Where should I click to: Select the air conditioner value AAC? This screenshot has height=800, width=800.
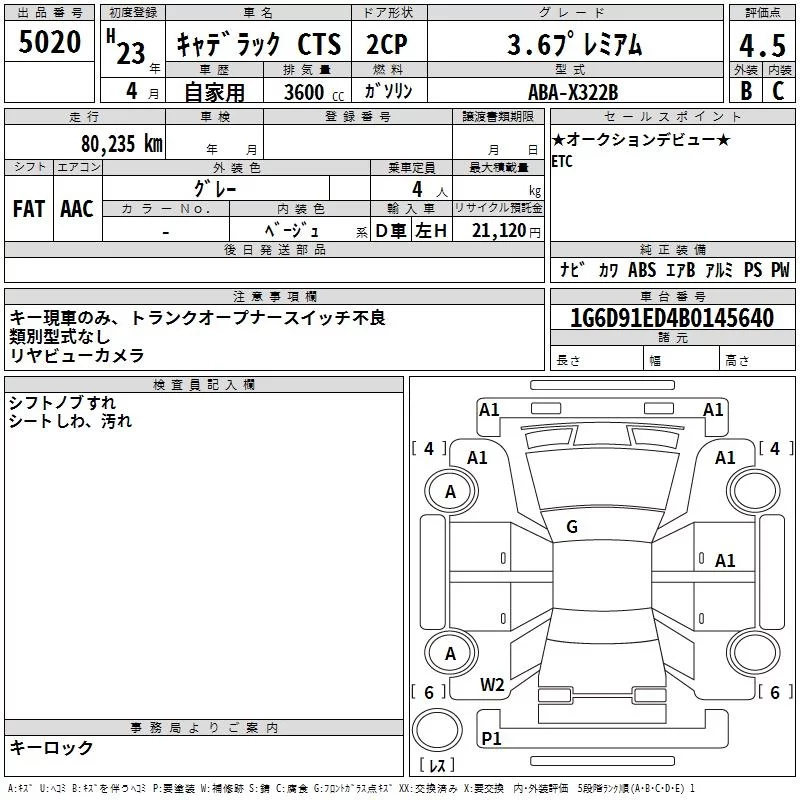click(x=77, y=209)
